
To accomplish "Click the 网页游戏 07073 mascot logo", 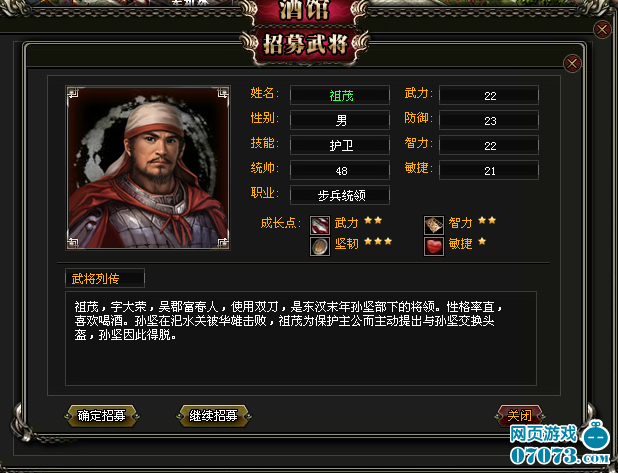I will click(x=560, y=443).
